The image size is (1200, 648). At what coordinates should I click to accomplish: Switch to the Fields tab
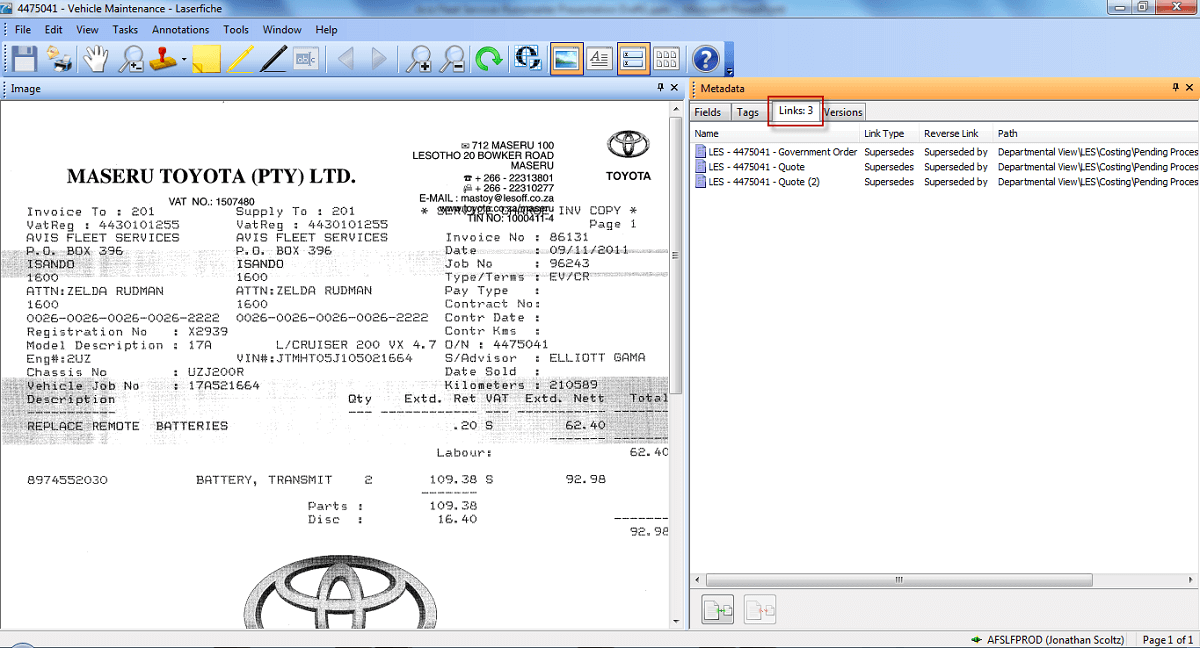tap(708, 112)
